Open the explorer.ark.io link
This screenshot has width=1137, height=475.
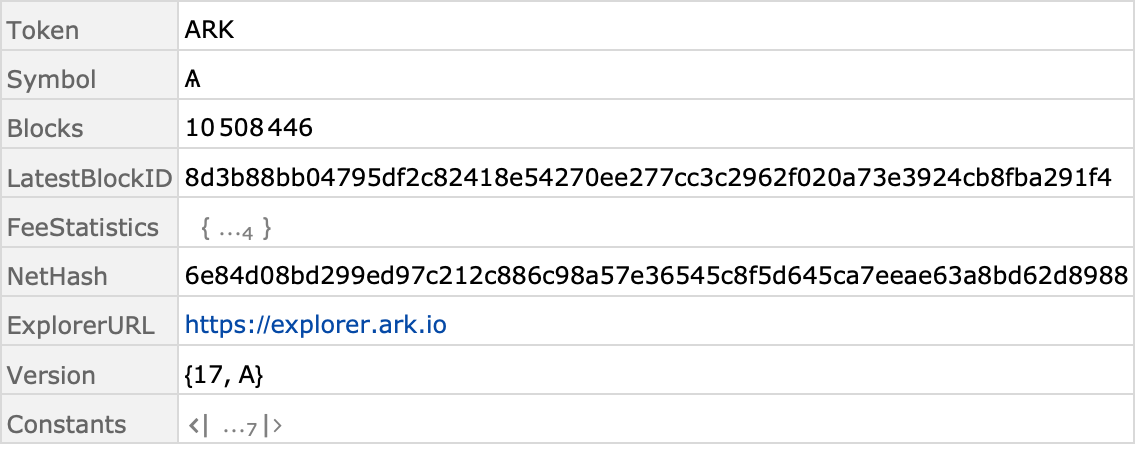(x=315, y=325)
